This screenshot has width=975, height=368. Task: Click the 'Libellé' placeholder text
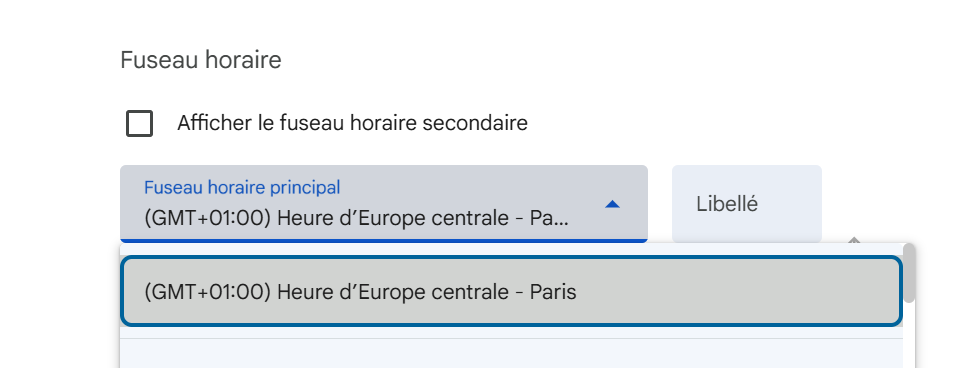click(727, 204)
